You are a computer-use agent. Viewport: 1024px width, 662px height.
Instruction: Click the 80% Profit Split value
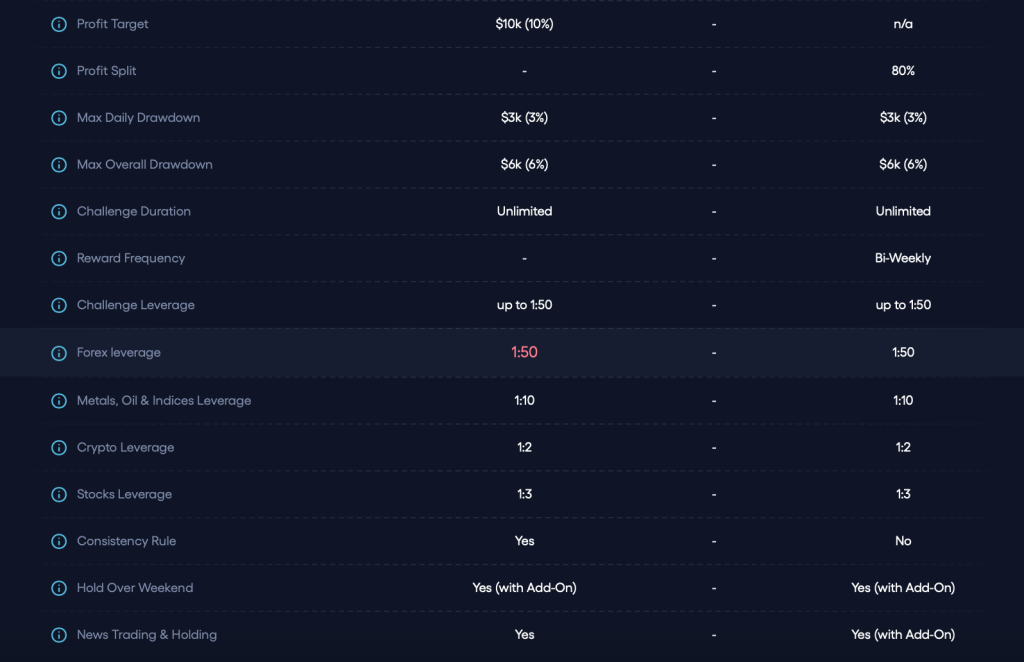click(903, 71)
